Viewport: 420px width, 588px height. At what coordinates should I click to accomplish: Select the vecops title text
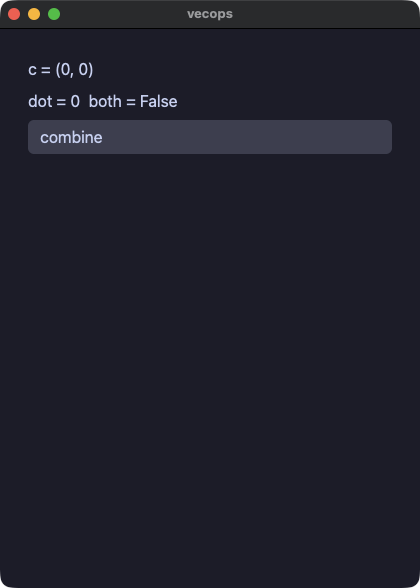point(210,14)
